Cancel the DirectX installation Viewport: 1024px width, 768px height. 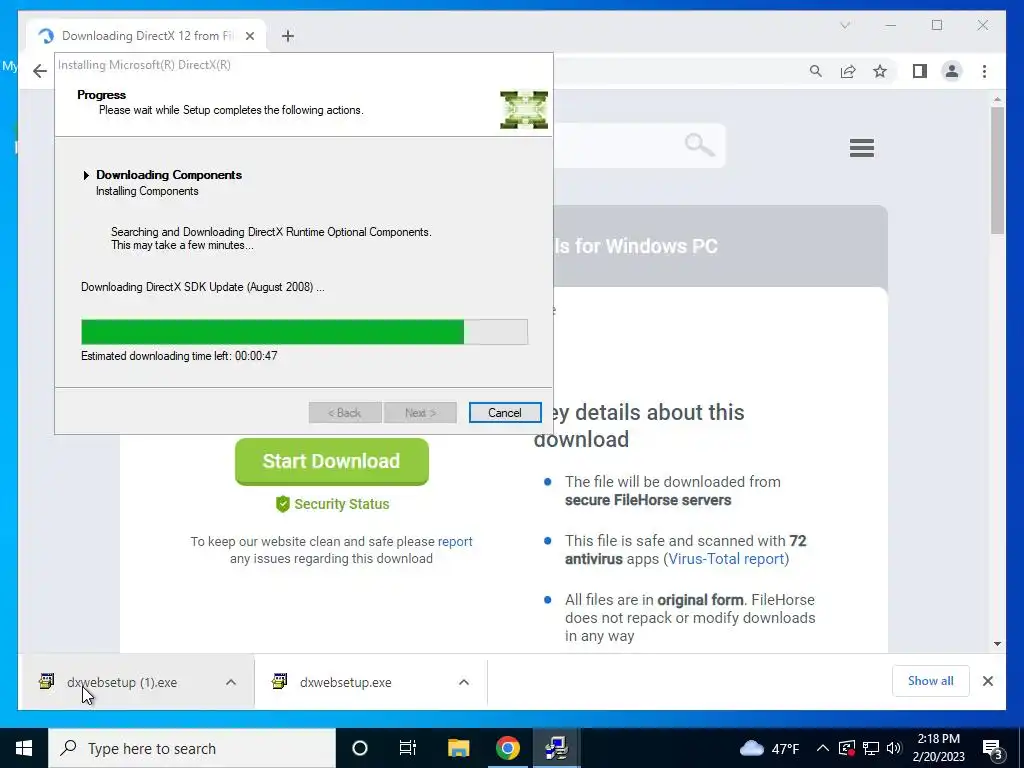pos(505,413)
